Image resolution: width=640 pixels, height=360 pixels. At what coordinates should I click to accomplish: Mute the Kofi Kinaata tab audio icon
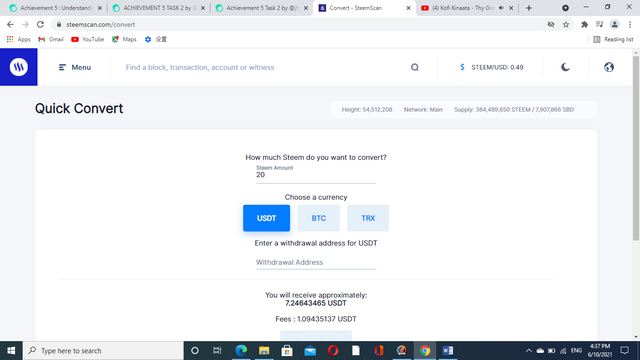point(501,8)
